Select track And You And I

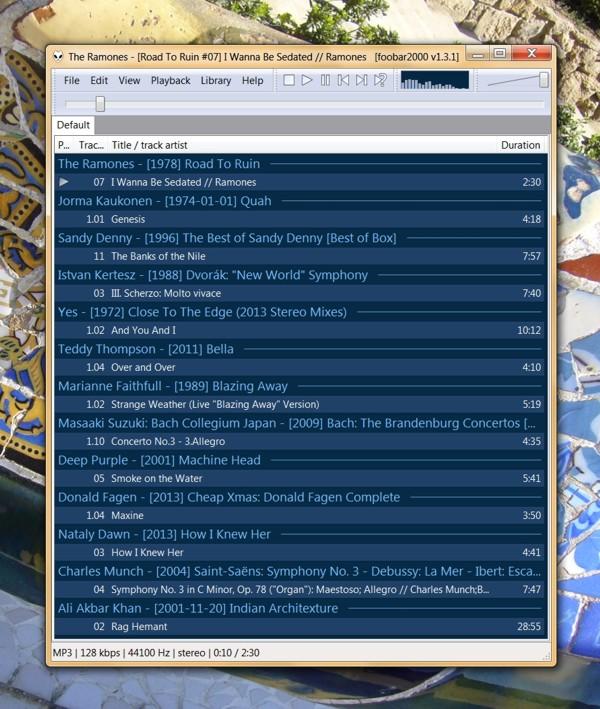coord(301,331)
